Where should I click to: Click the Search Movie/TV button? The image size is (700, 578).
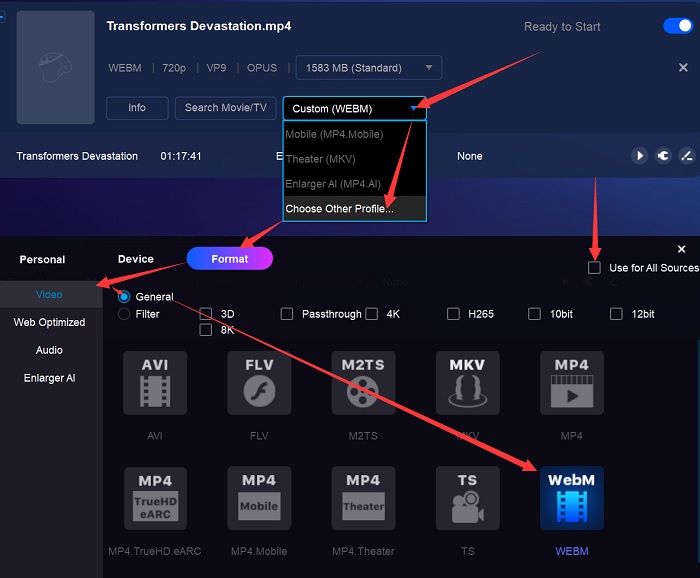tap(225, 108)
